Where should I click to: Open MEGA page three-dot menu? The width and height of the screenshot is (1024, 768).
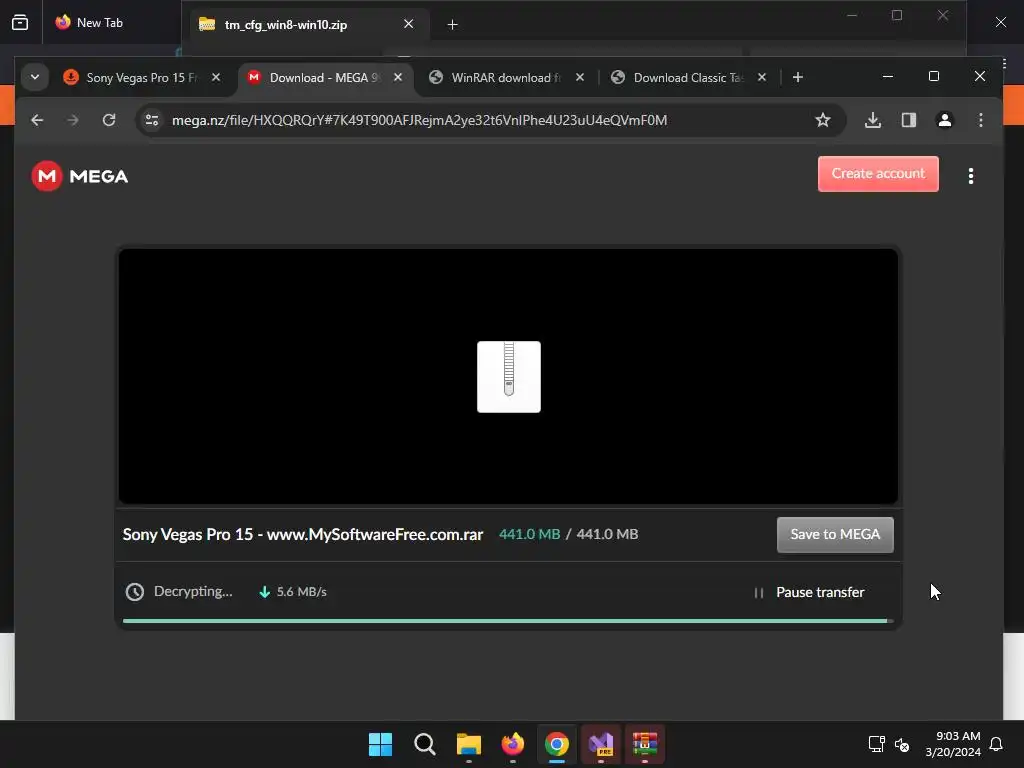[x=970, y=176]
